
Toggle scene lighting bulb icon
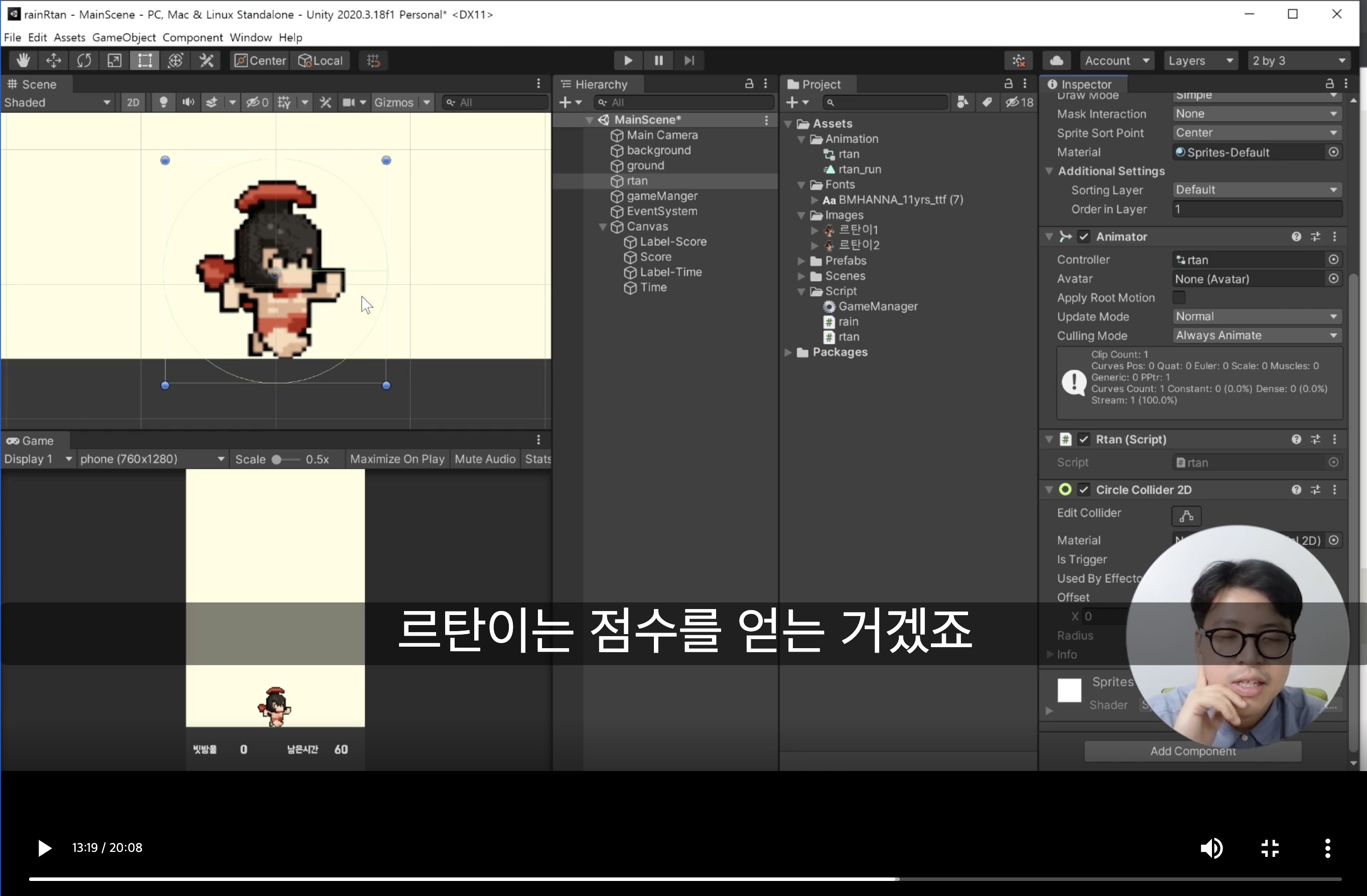point(163,102)
